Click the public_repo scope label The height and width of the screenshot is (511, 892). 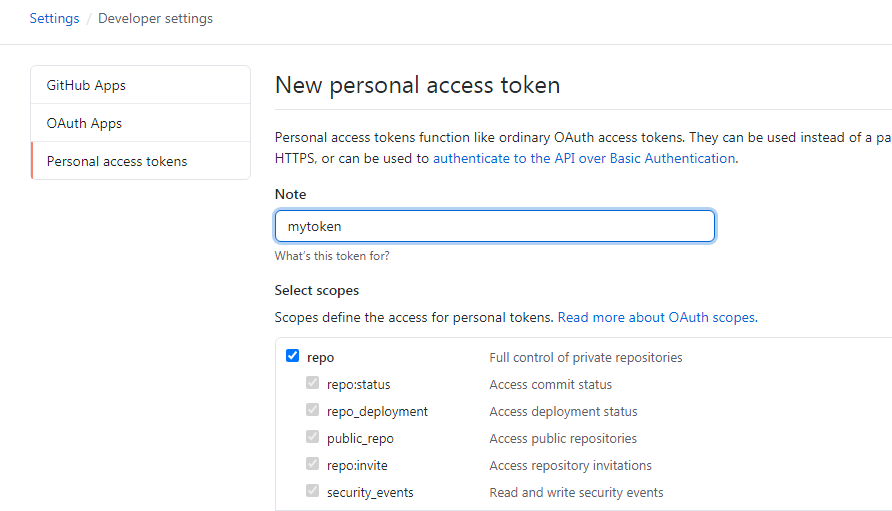pyautogui.click(x=360, y=438)
